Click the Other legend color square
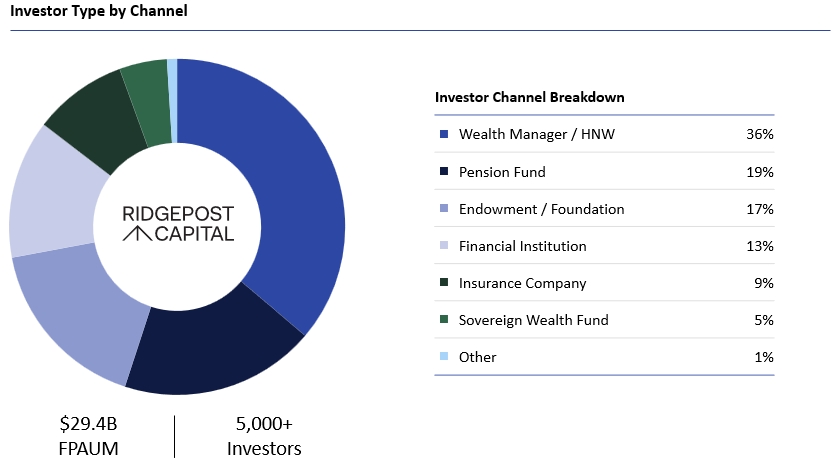Viewport: 833px width, 470px height. (443, 357)
